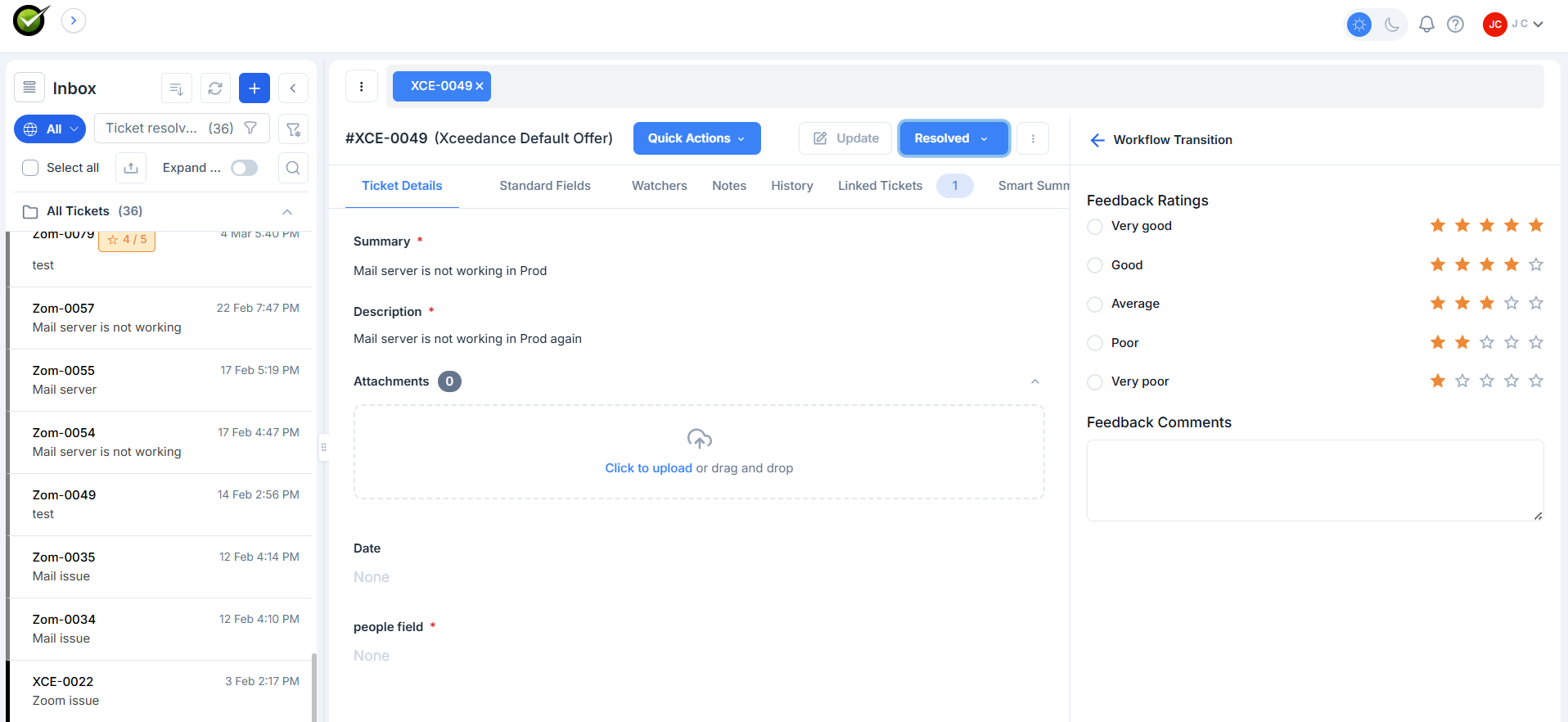This screenshot has height=722, width=1568.
Task: Click the Update button
Action: click(x=845, y=138)
